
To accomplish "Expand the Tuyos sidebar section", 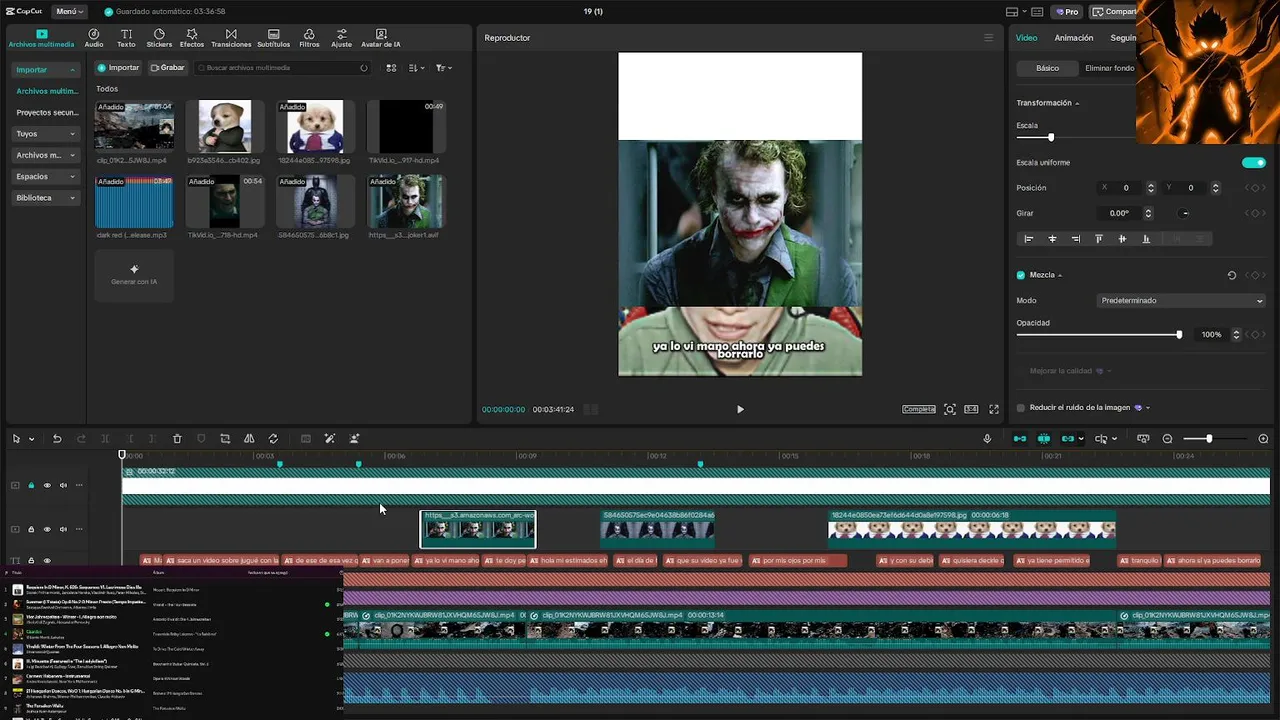I will pos(46,134).
